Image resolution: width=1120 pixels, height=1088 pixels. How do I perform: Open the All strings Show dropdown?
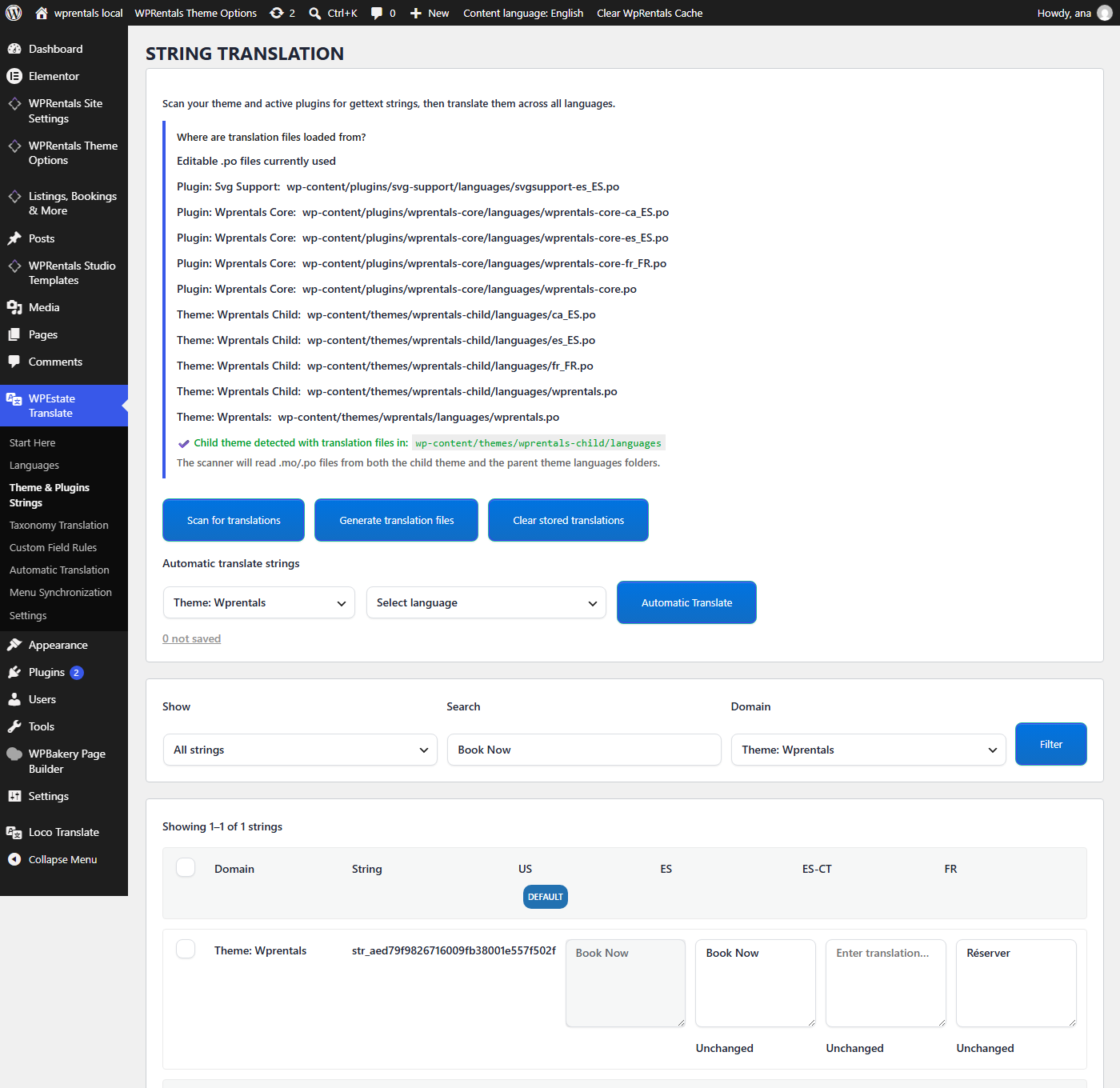coord(300,750)
